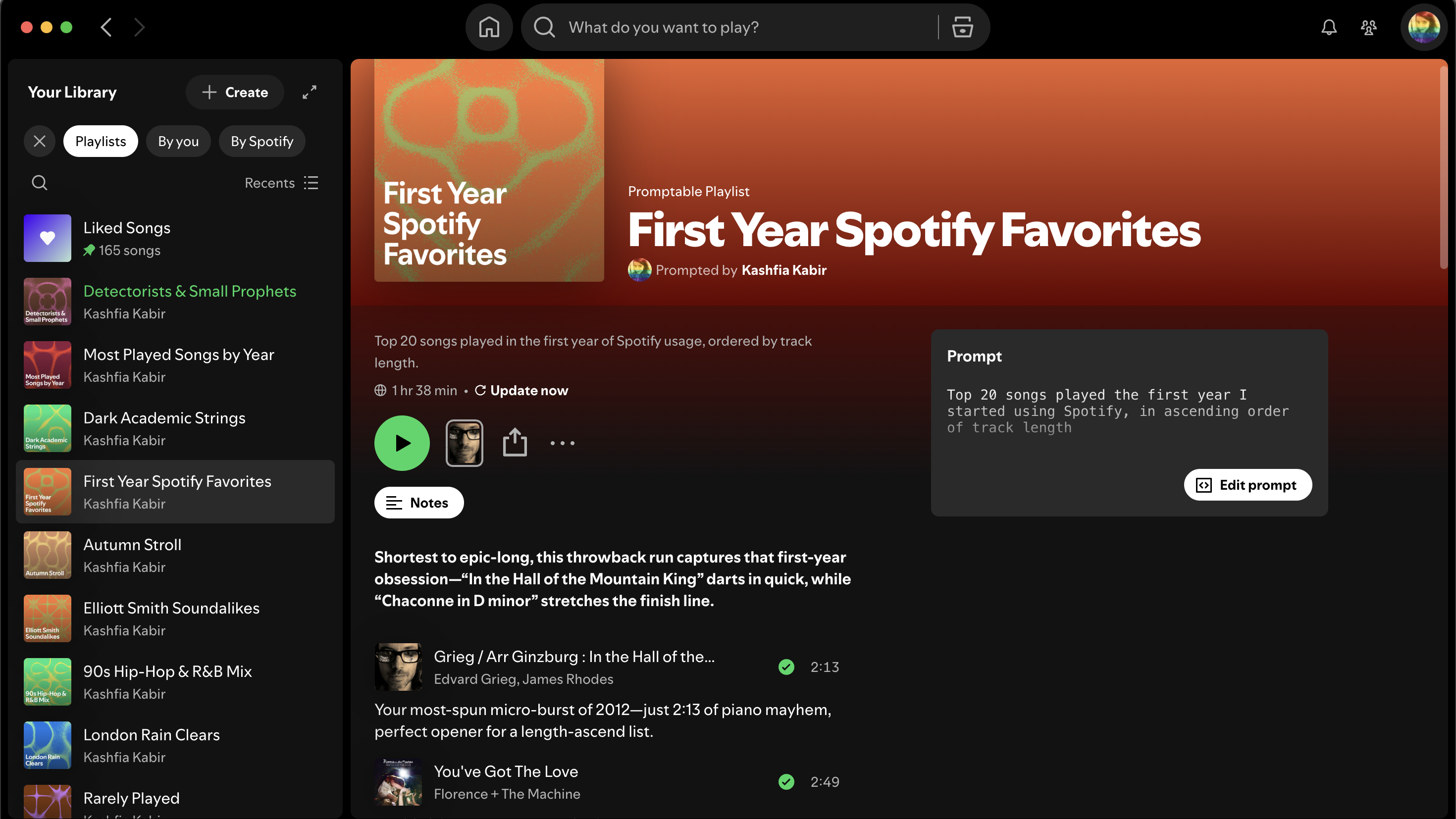Toggle the green check on Mountain King track
1456x819 pixels.
[x=786, y=667]
